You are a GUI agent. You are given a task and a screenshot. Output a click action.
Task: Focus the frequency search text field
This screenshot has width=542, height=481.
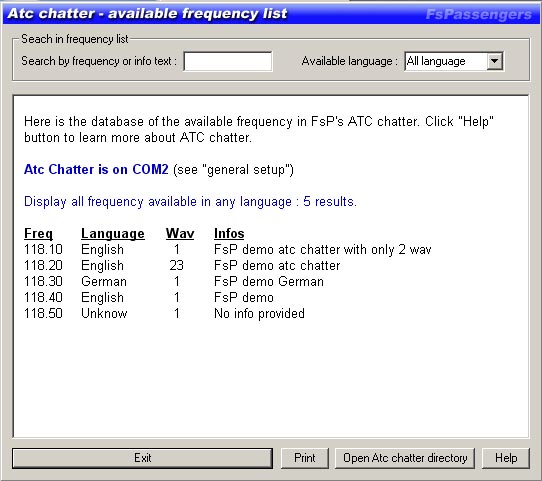point(228,62)
